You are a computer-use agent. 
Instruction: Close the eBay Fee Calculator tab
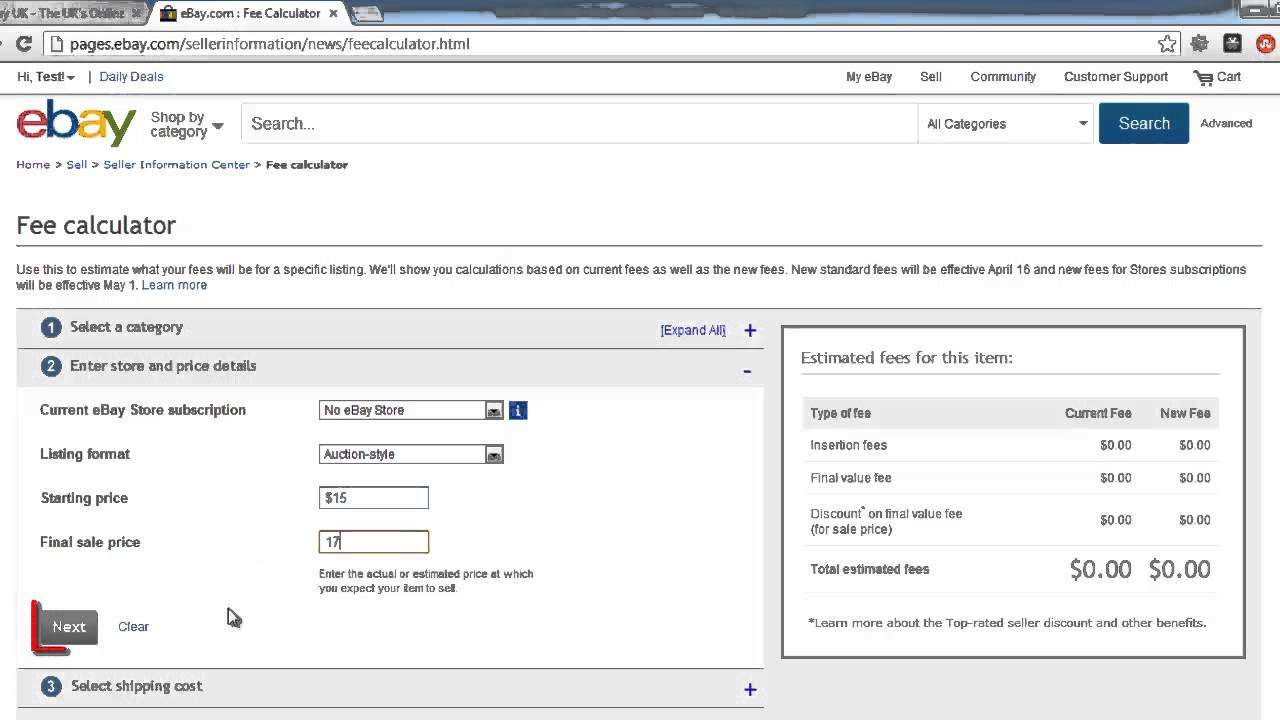tap(334, 14)
